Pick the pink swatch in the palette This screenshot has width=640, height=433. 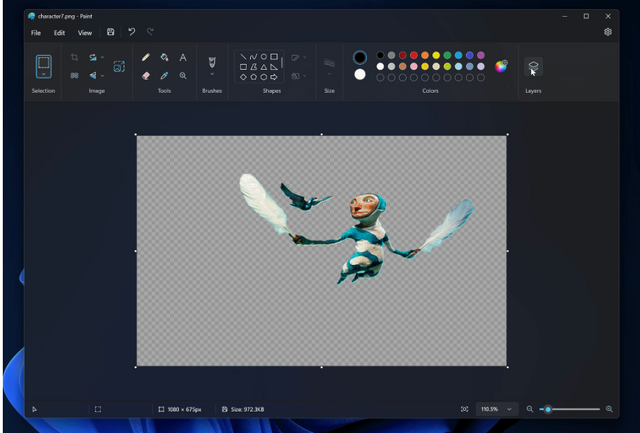(414, 66)
